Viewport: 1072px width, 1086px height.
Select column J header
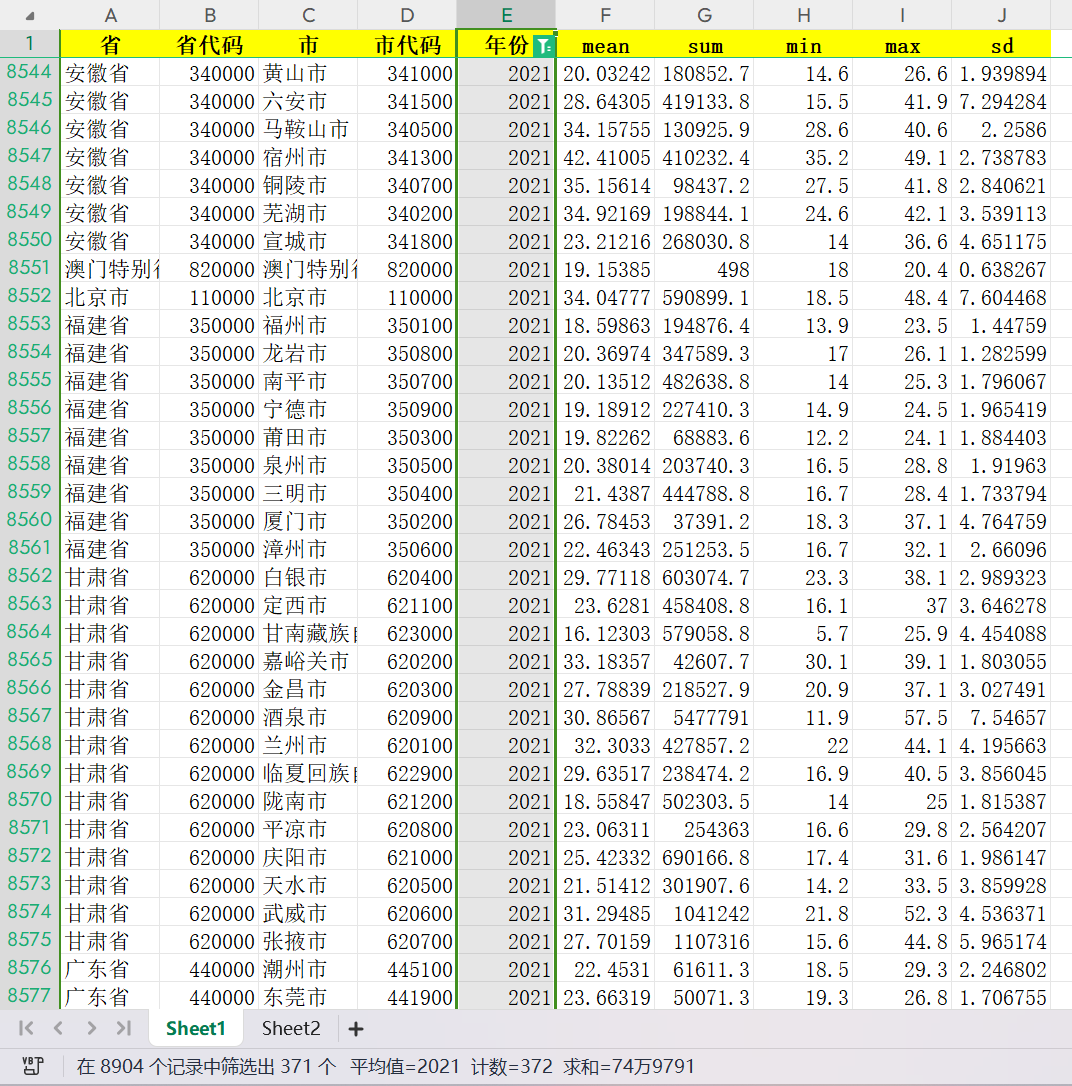(1001, 15)
